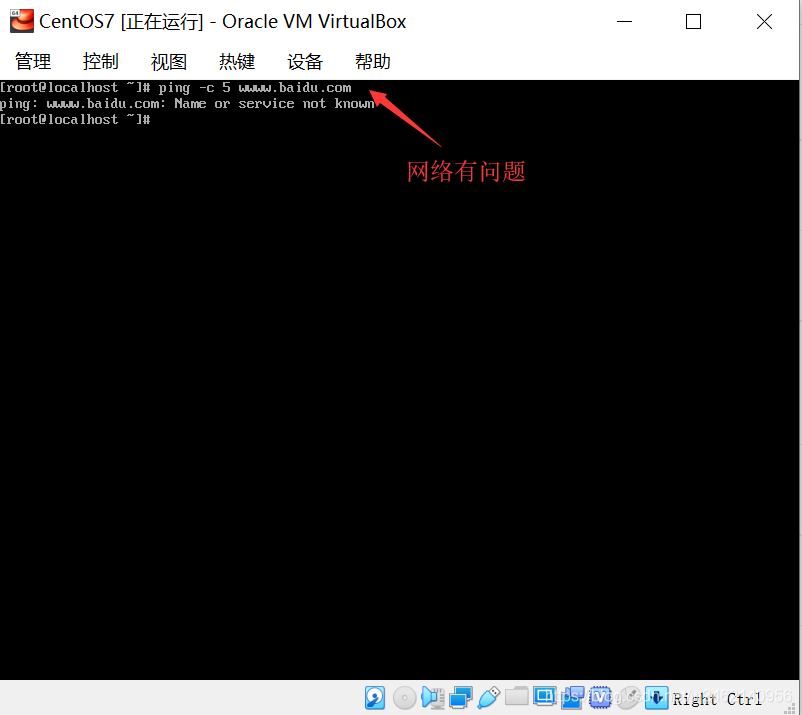Screen dimensions: 802x715
Task: Open the 管理 menu
Action: (33, 62)
